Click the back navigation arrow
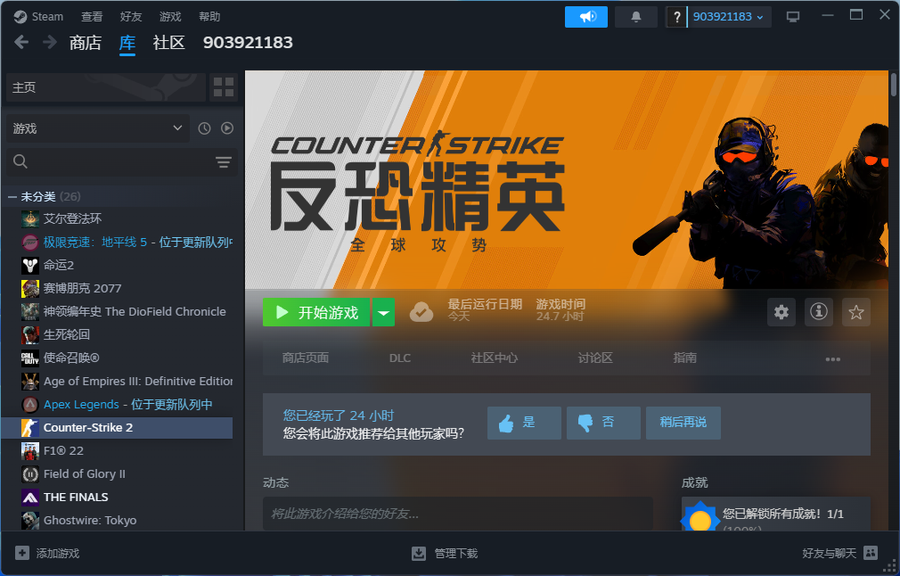Screen dimensions: 900x576 coord(21,42)
